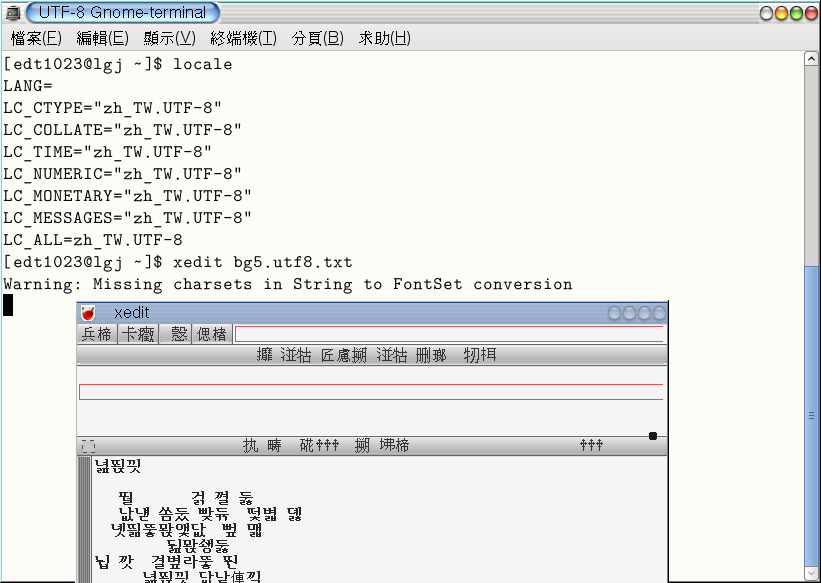Open the 分頁(B) tabs menu
This screenshot has height=583, width=821.
pos(318,38)
